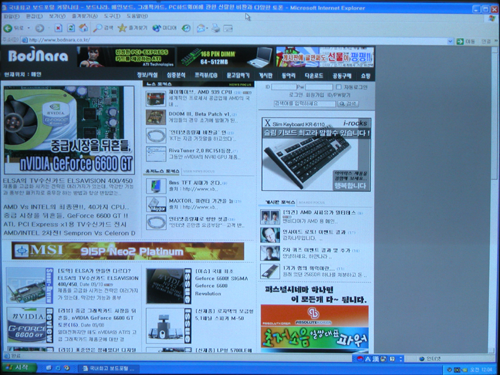The width and height of the screenshot is (500, 375).
Task: Click the green Go arrow beside the address bar
Action: (460, 41)
